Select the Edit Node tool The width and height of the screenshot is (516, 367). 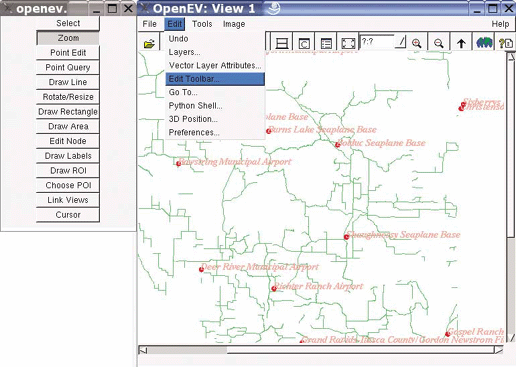click(68, 141)
